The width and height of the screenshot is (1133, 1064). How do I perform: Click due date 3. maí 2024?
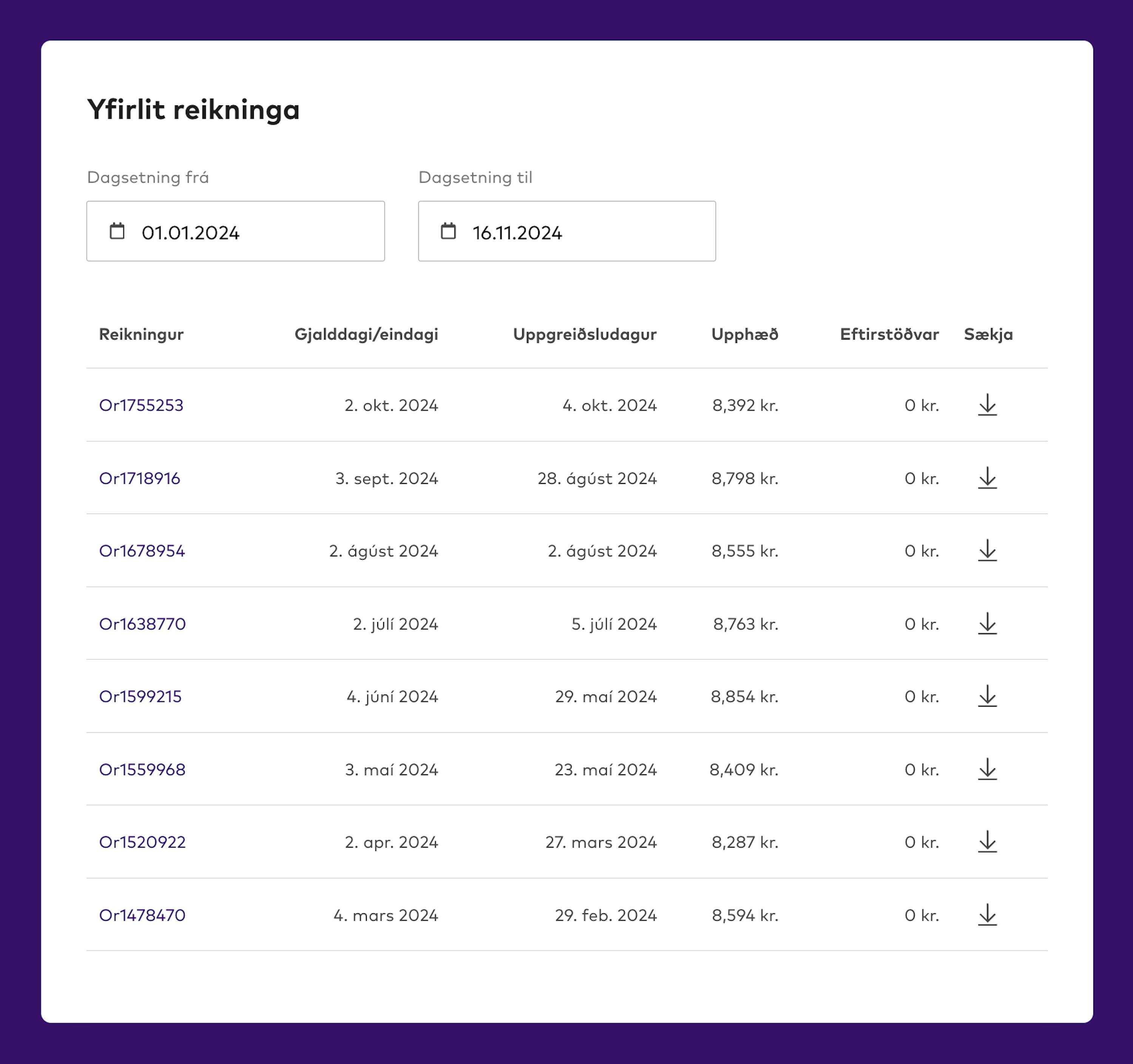392,769
